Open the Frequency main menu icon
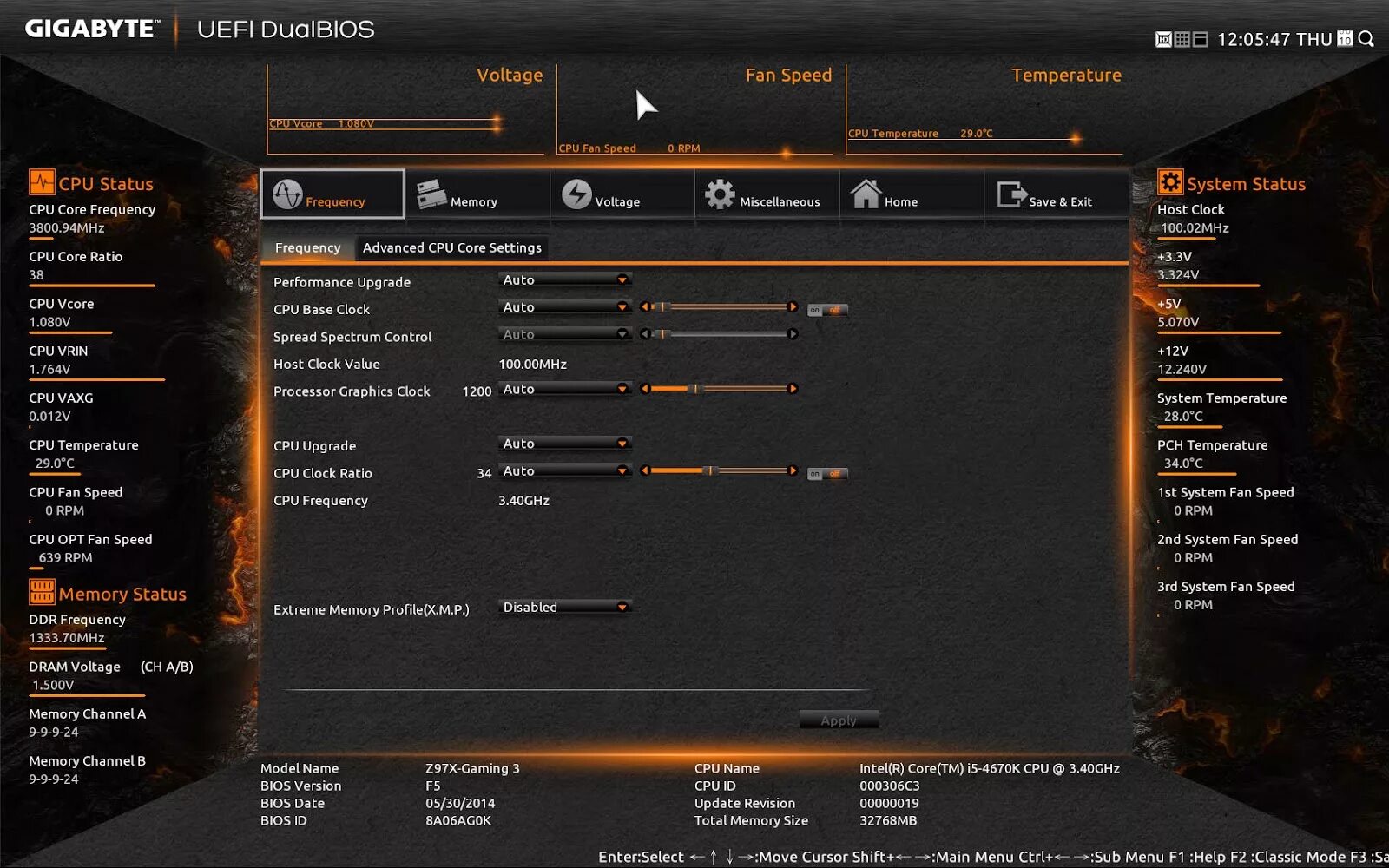This screenshot has width=1389, height=868. pyautogui.click(x=287, y=194)
